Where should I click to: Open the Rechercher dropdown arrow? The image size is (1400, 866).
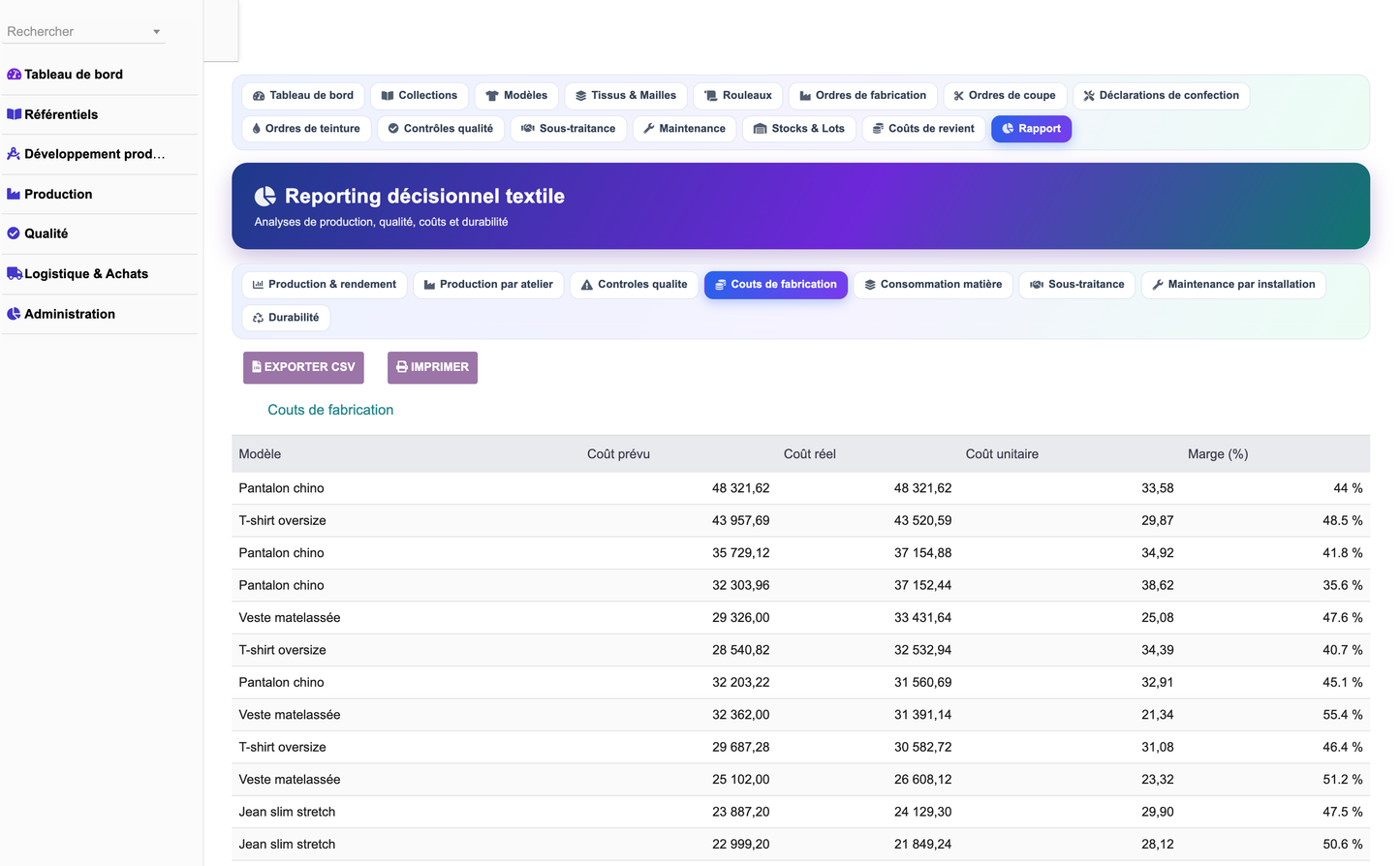[x=156, y=32]
